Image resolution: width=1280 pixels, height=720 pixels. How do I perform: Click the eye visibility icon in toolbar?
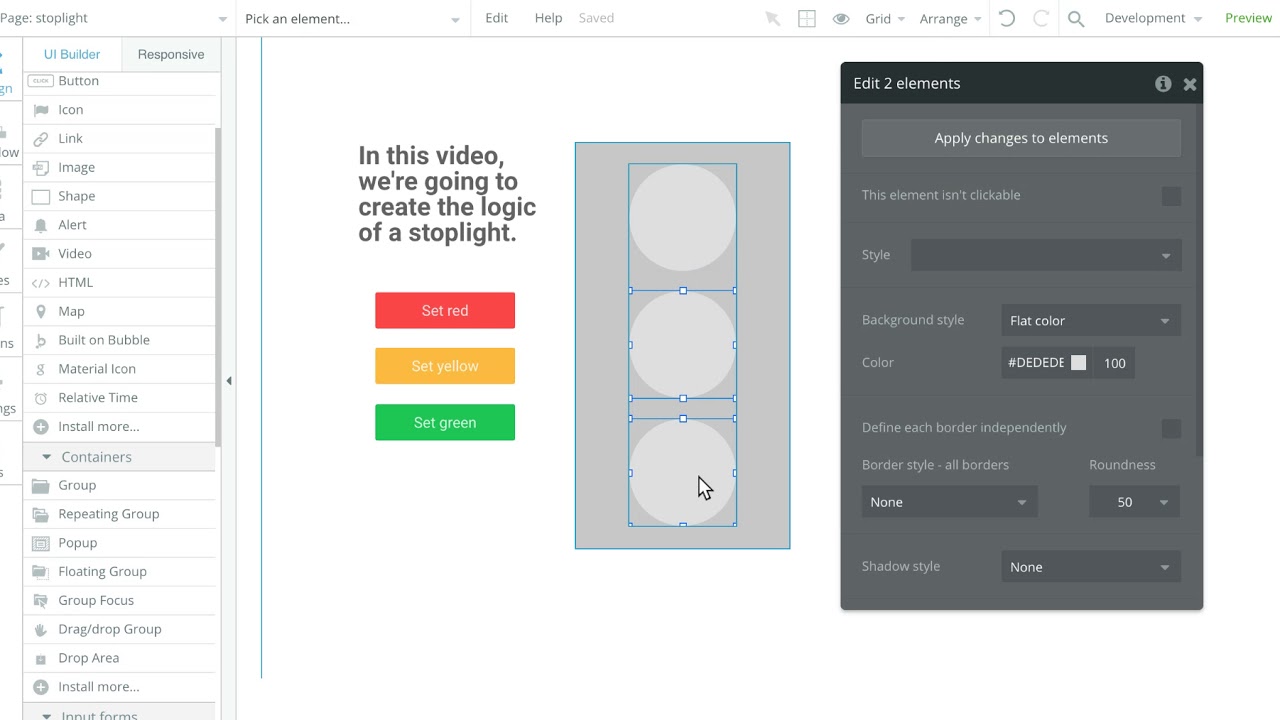point(841,18)
